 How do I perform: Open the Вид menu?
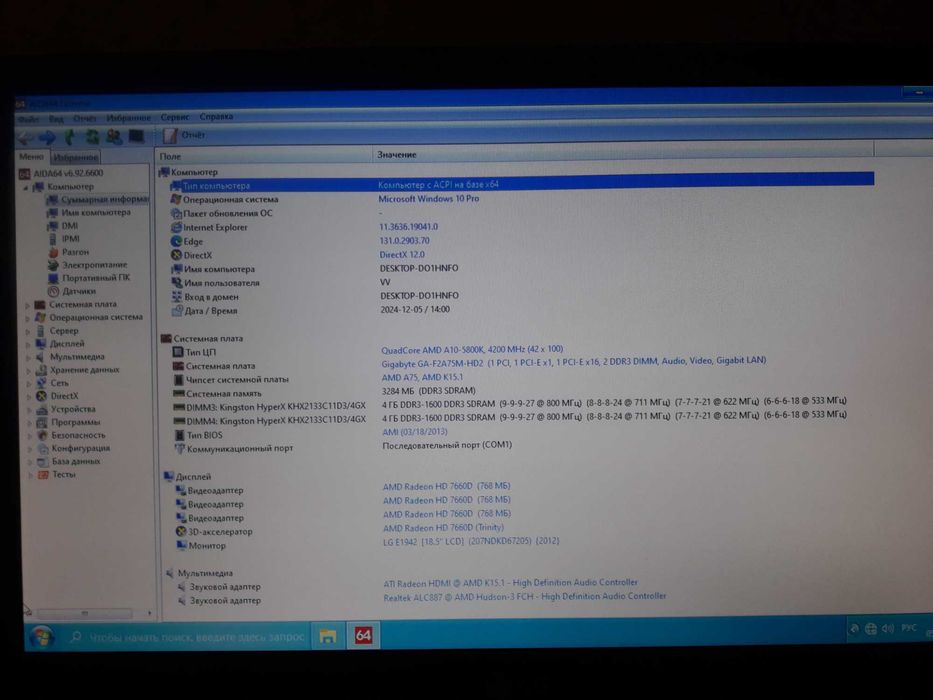click(x=56, y=118)
